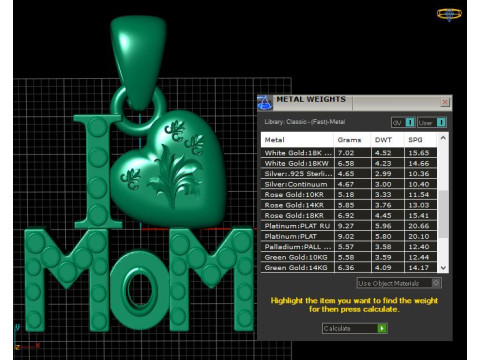Select the Green Gold:14KG row
The height and width of the screenshot is (360, 480).
[x=349, y=268]
